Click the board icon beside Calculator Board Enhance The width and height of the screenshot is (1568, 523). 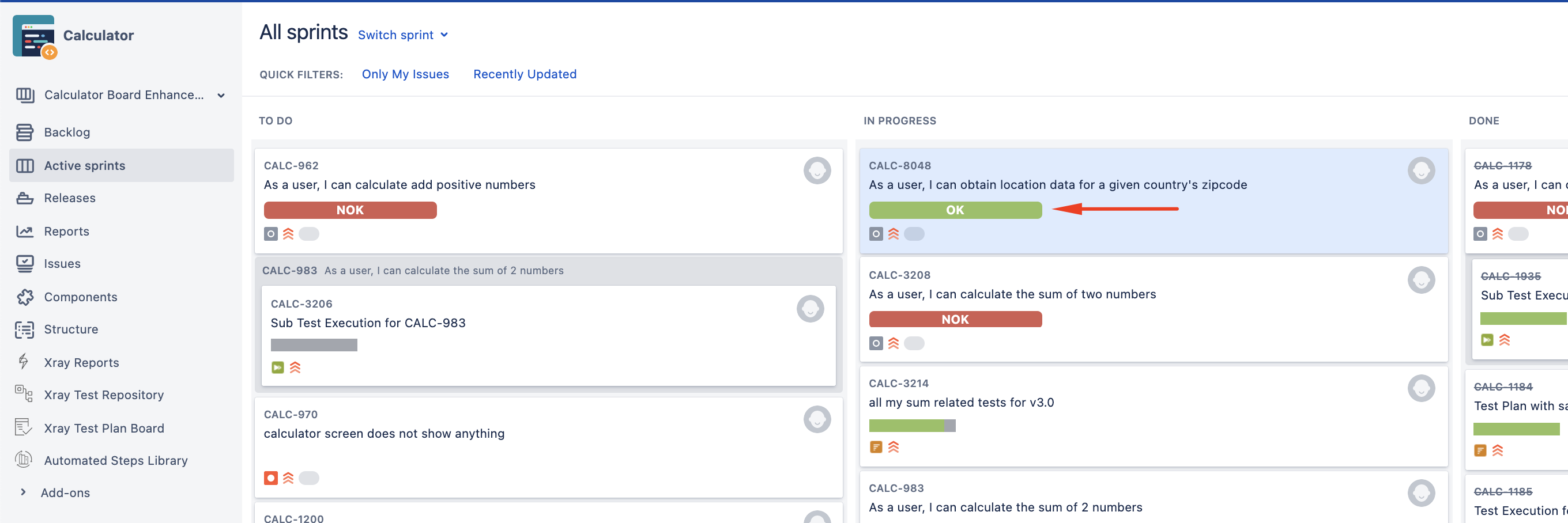(x=24, y=95)
